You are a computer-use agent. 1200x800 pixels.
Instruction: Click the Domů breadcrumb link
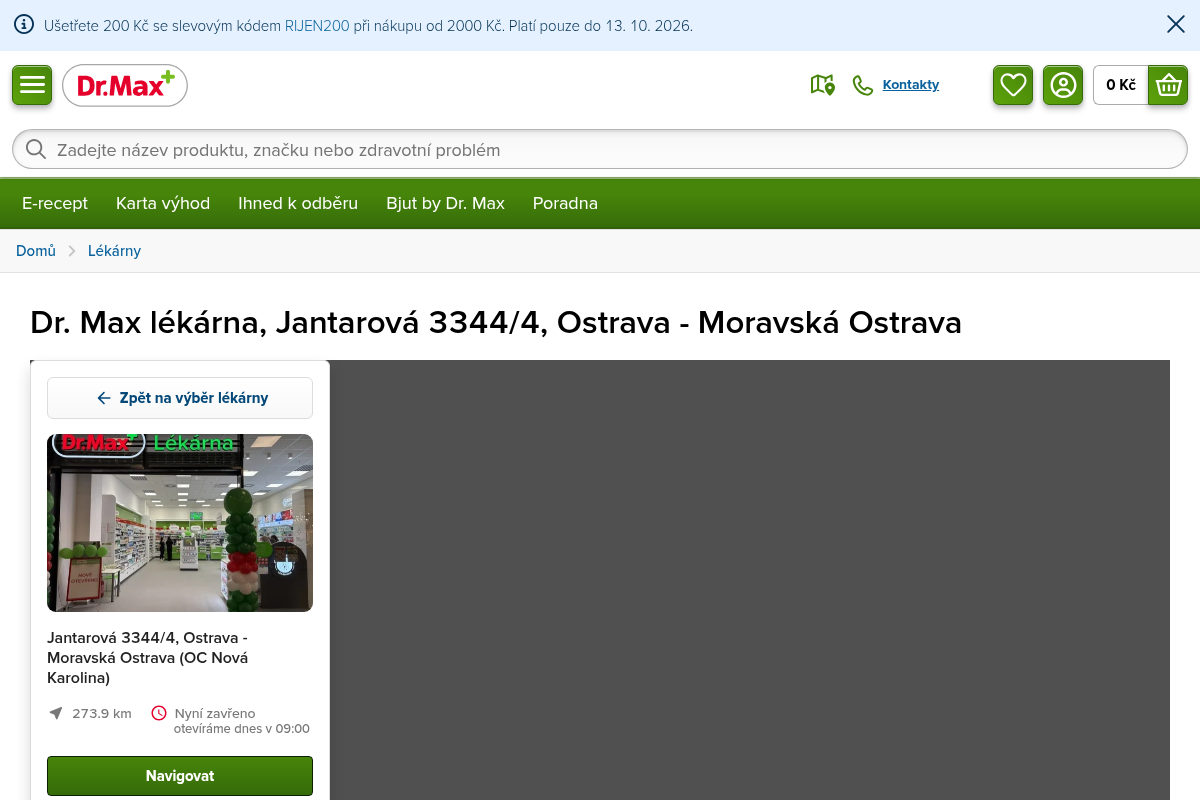[x=36, y=251]
